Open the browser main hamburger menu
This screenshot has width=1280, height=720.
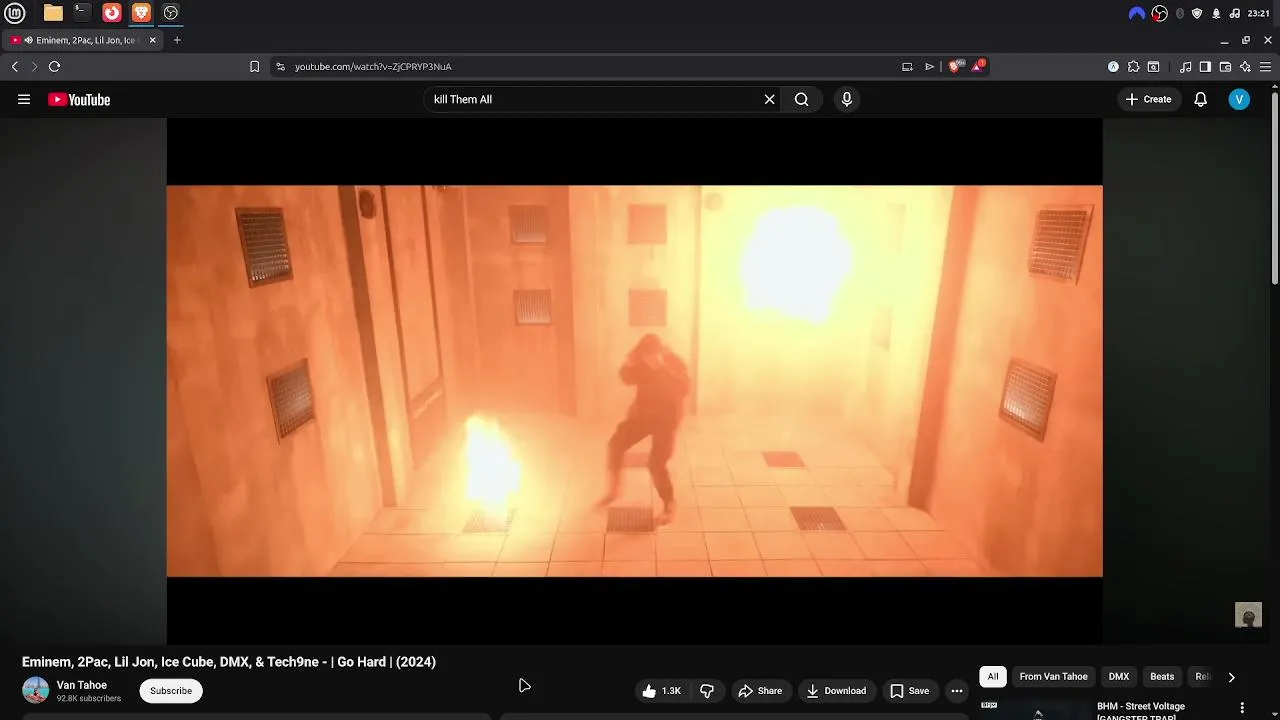(1265, 67)
